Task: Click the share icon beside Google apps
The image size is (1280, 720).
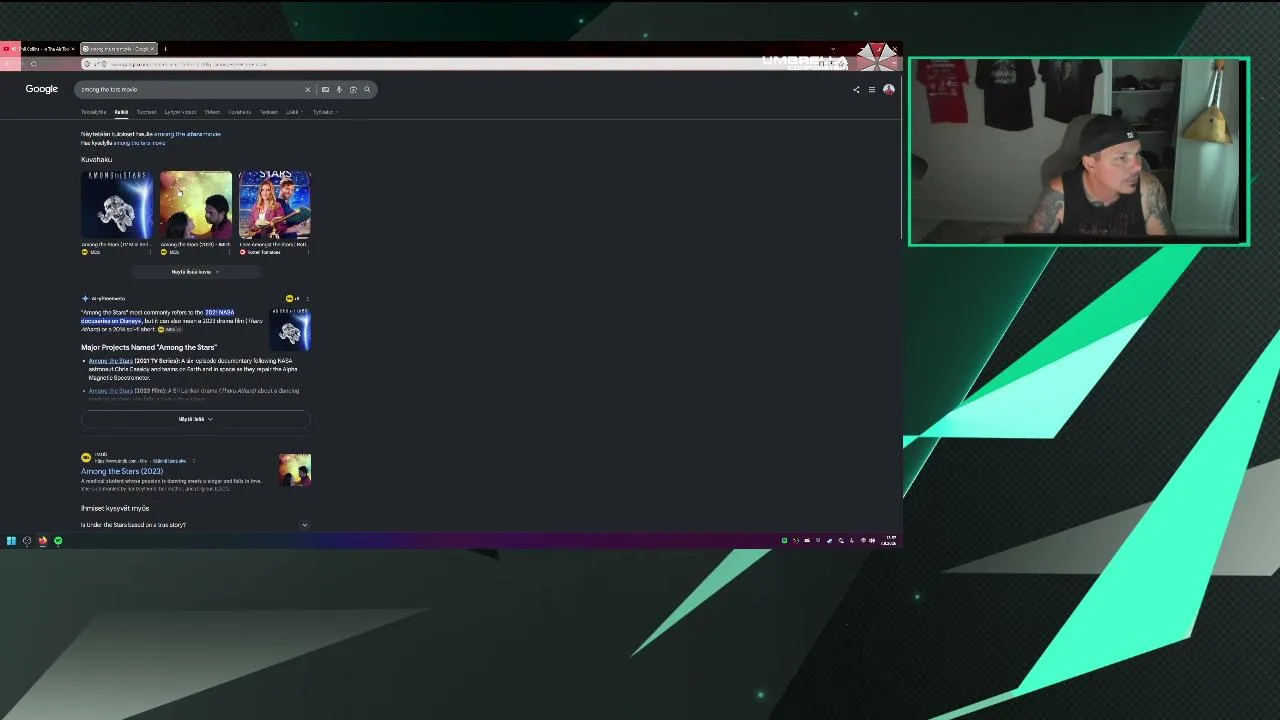Action: [x=856, y=90]
